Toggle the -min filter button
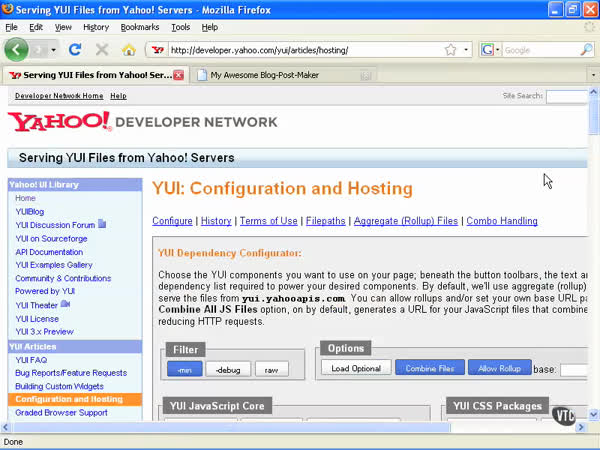The height and width of the screenshot is (450, 600). (x=185, y=369)
